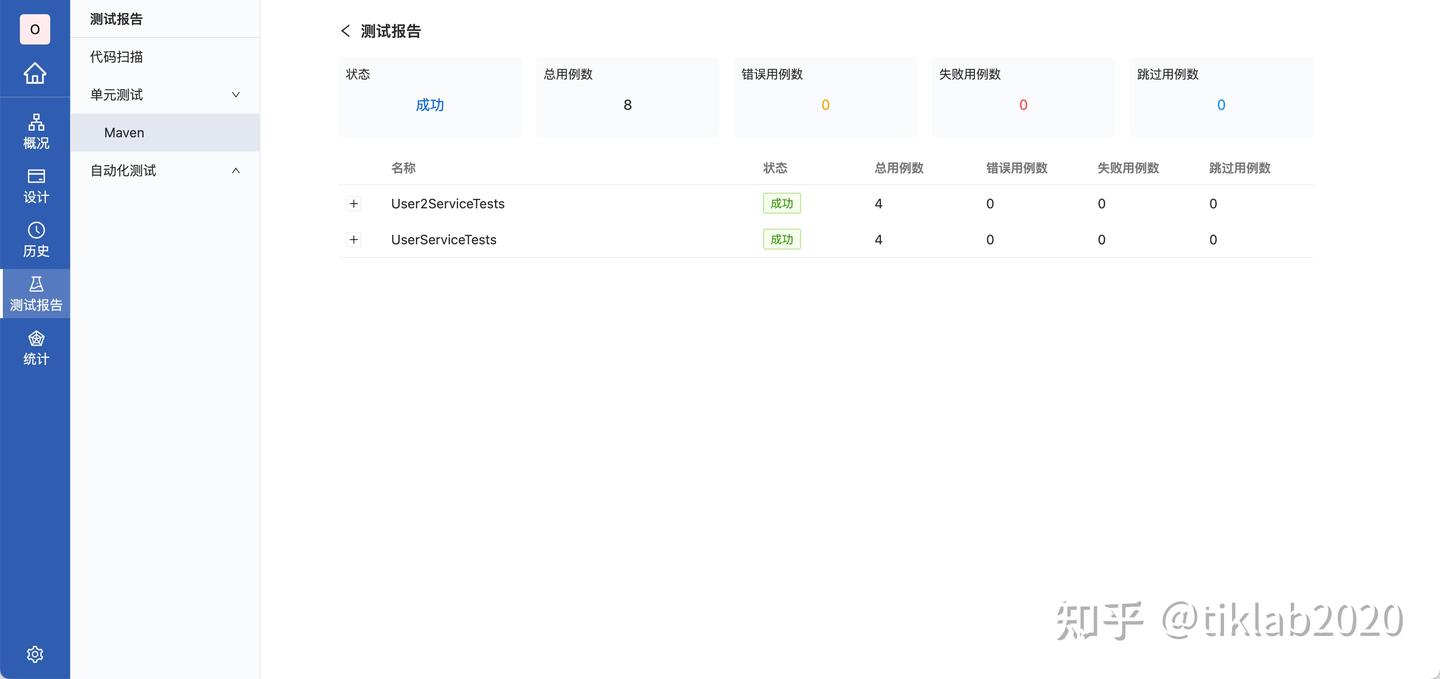Image resolution: width=1440 pixels, height=679 pixels.
Task: Click the 跳过用例数 zero counter
Action: 1220,104
